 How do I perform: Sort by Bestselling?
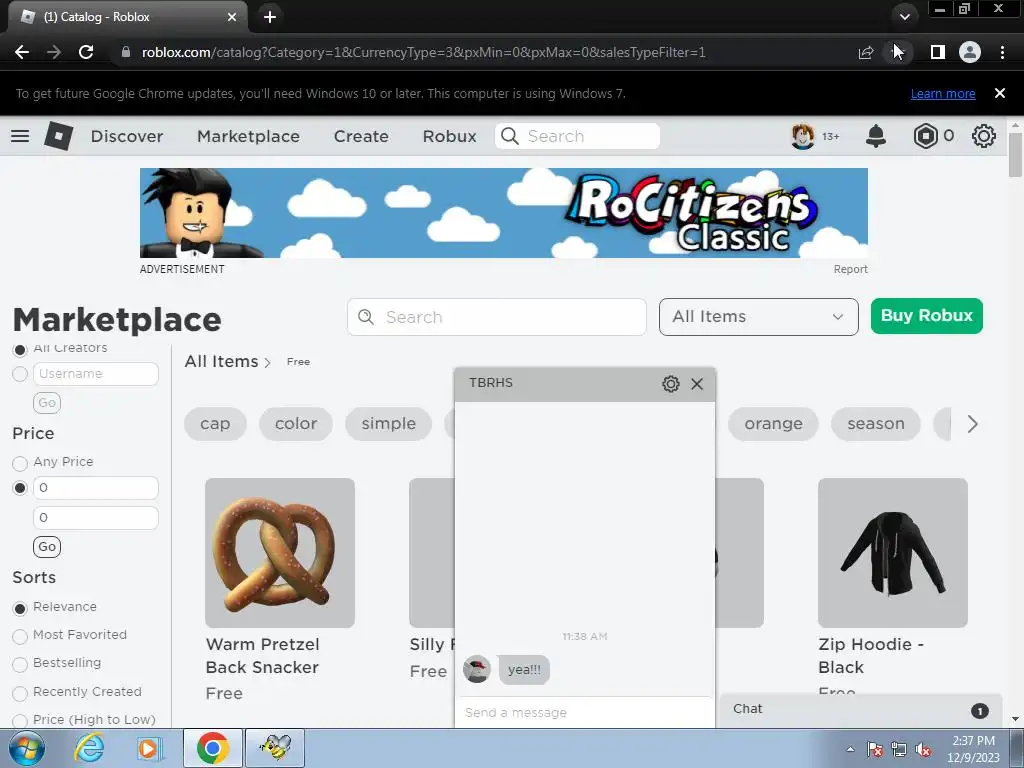(20, 664)
